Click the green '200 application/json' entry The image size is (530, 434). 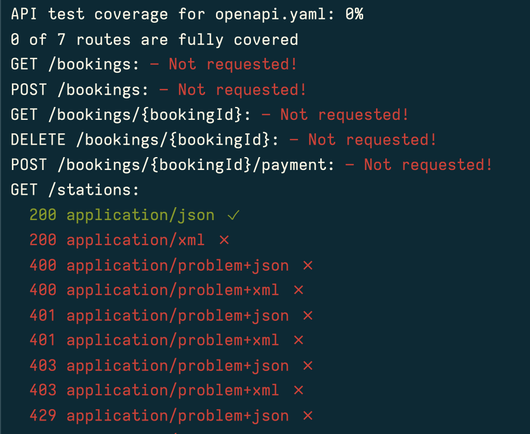point(122,215)
